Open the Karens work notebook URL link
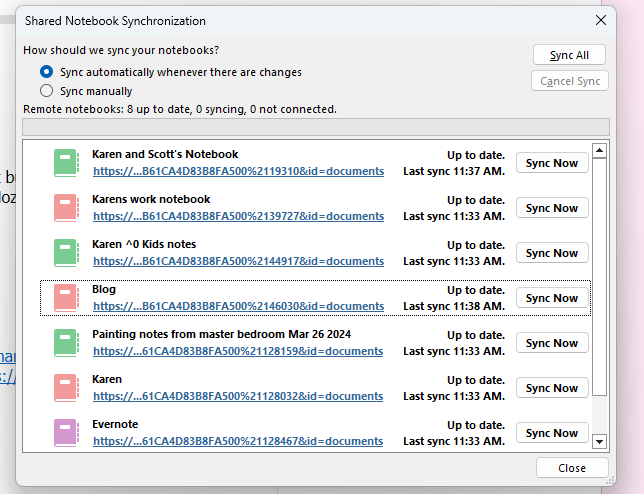Screen dimensions: 644x494 [x=239, y=216]
